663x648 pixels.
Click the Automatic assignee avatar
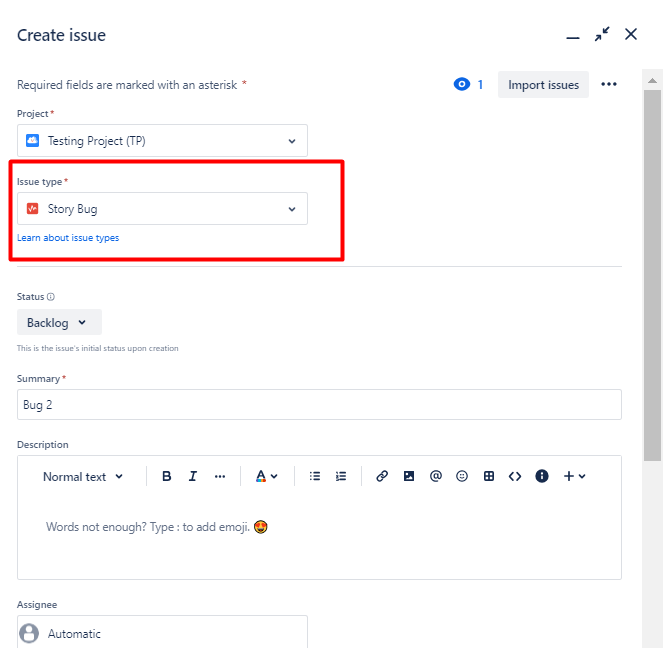[x=29, y=633]
